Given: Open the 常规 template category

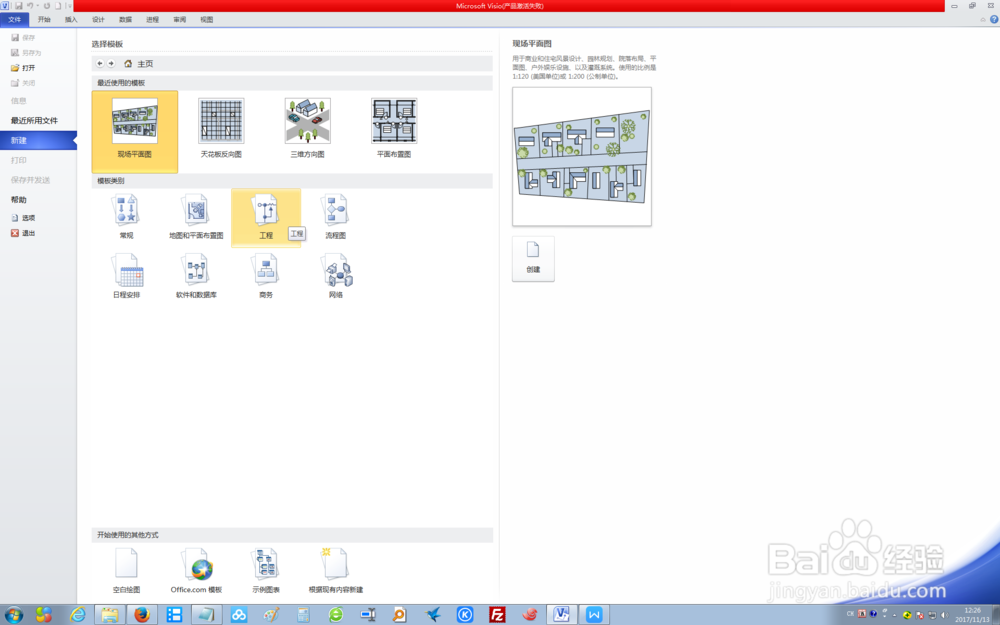Looking at the screenshot, I should (126, 217).
